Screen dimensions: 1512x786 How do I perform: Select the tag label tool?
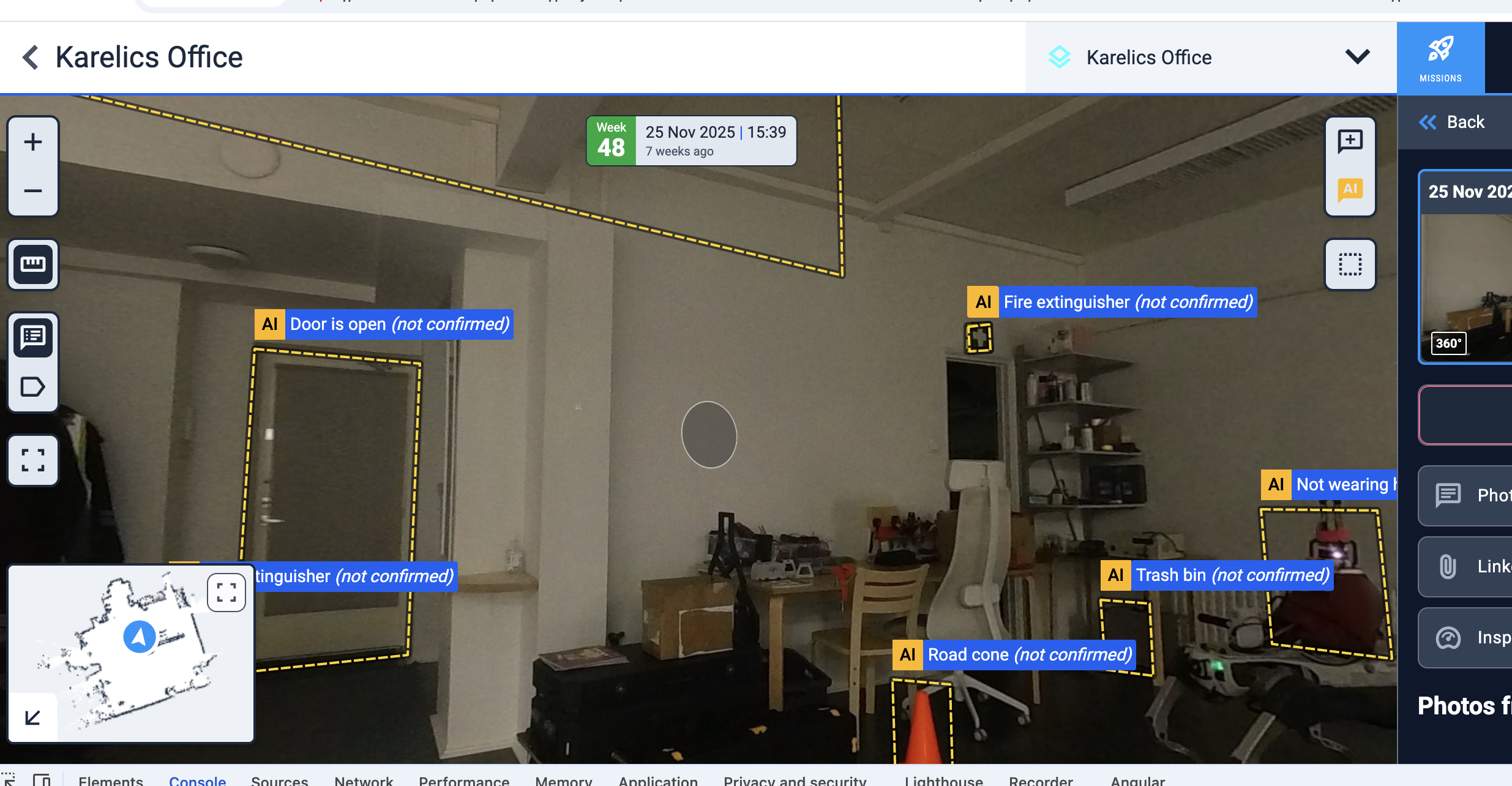[x=33, y=387]
